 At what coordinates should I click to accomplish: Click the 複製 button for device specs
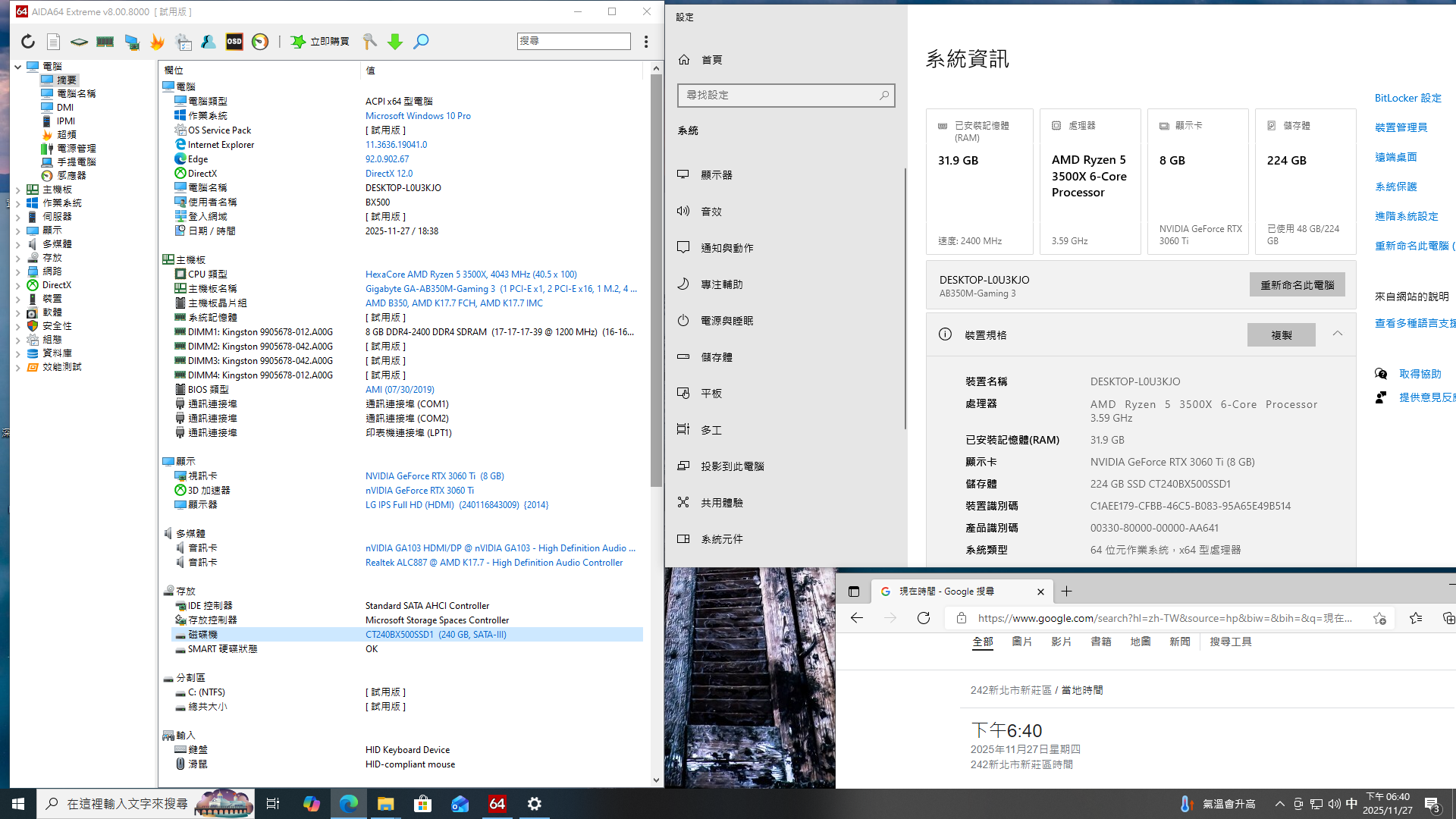[1281, 334]
